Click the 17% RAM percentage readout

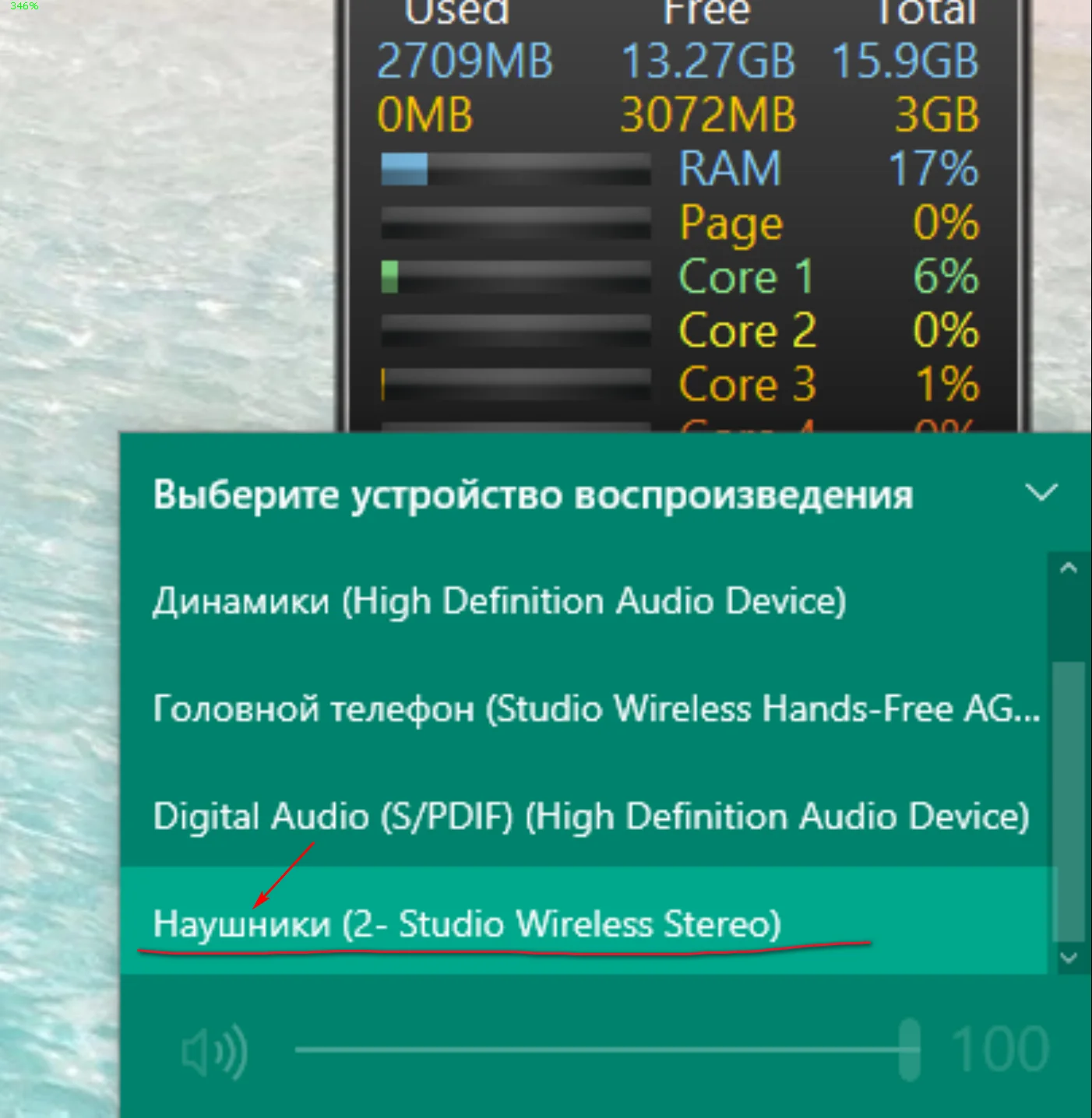(933, 169)
